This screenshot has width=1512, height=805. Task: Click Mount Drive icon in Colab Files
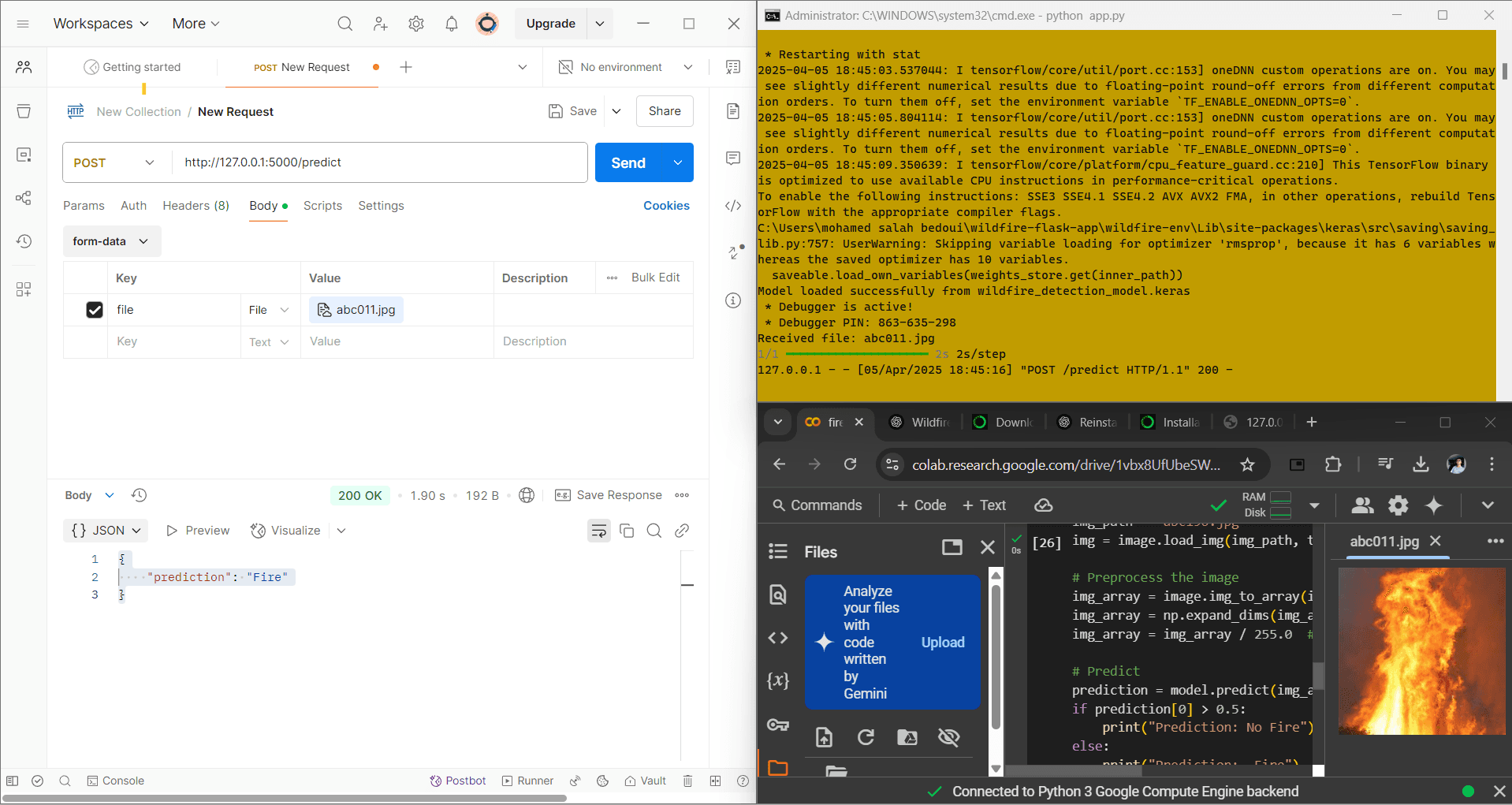pos(907,737)
